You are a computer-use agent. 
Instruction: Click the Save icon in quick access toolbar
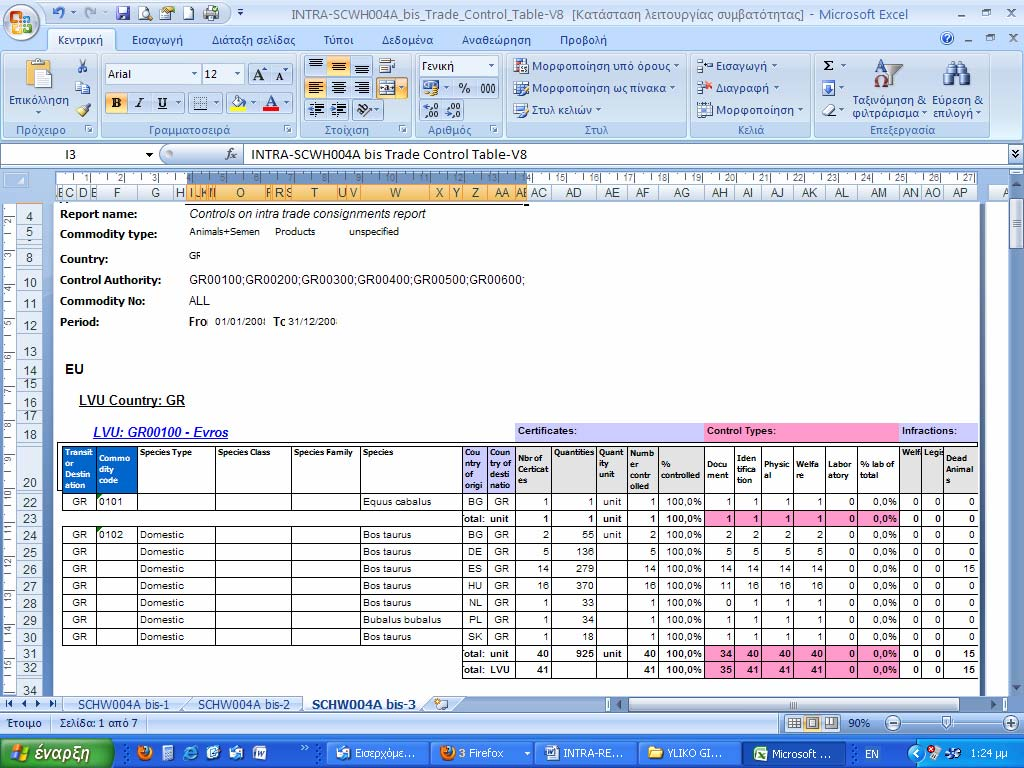[x=123, y=13]
